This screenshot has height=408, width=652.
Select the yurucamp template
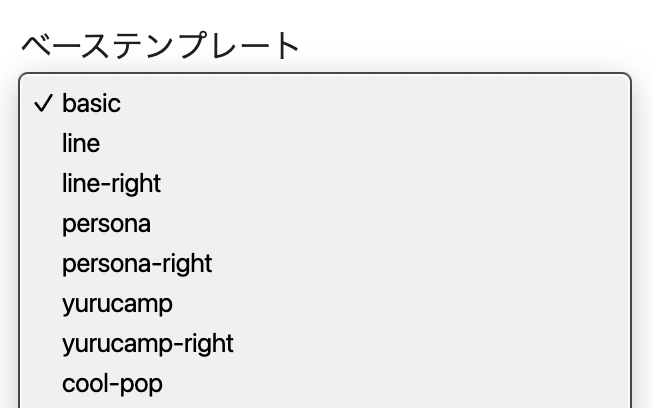click(x=117, y=303)
